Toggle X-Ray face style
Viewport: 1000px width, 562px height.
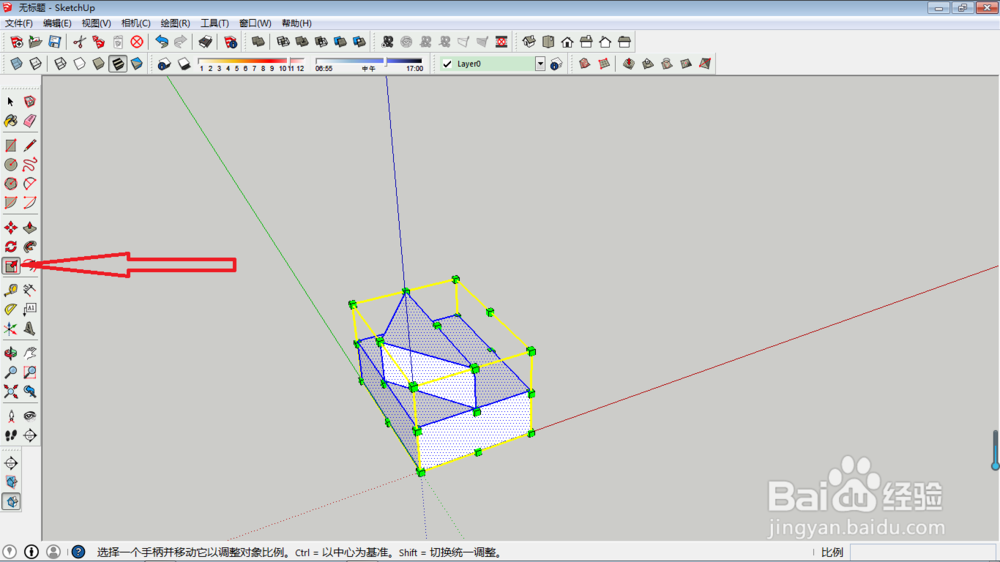(17, 64)
